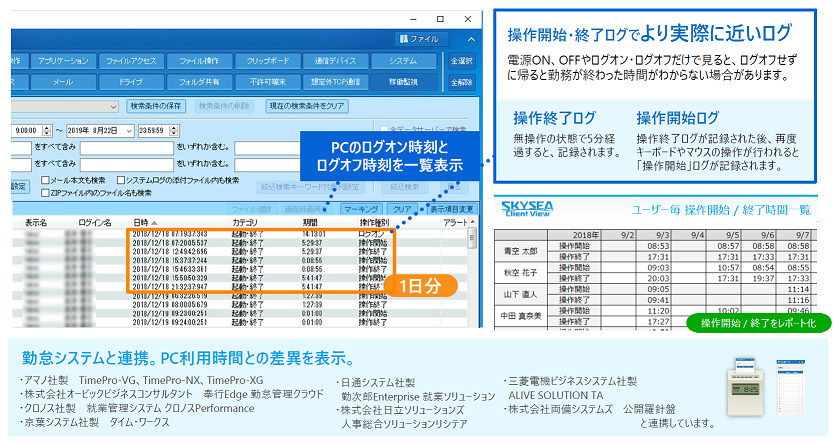Click the 日時 column sort arrow
The height and width of the screenshot is (444, 837).
154,223
